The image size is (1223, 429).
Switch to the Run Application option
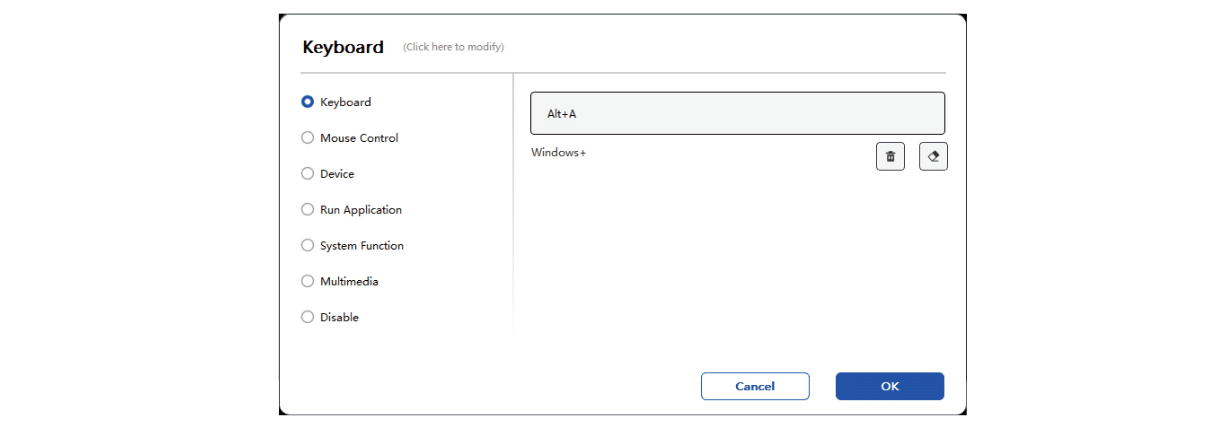click(308, 210)
